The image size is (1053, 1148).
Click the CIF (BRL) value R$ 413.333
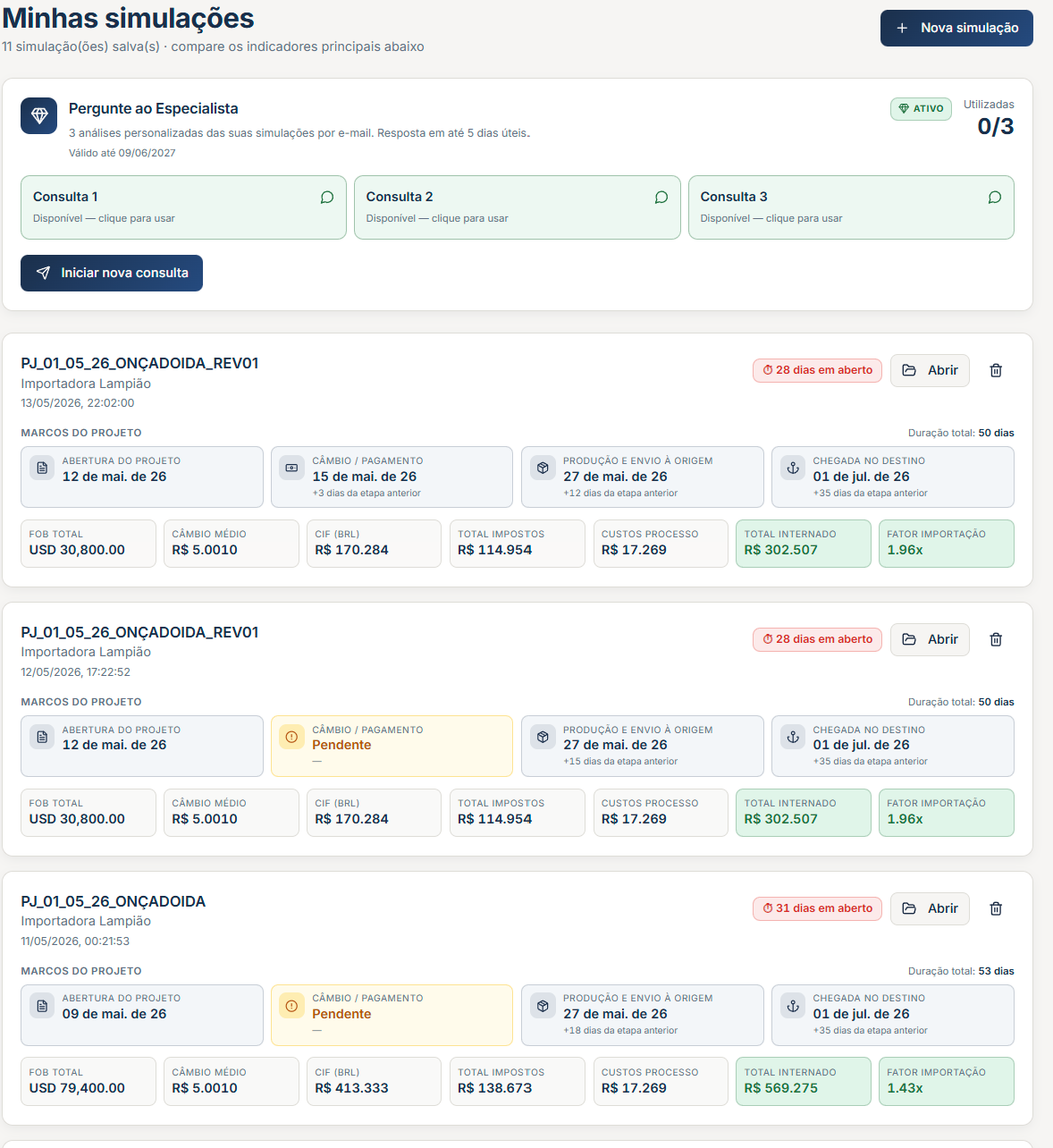351,1088
